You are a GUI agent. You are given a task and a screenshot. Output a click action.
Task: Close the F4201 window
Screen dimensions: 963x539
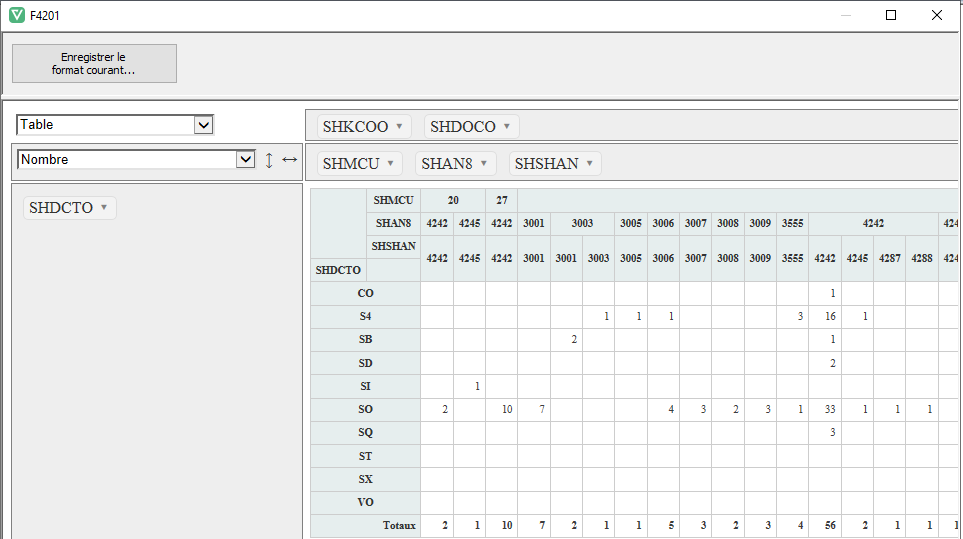pos(937,15)
